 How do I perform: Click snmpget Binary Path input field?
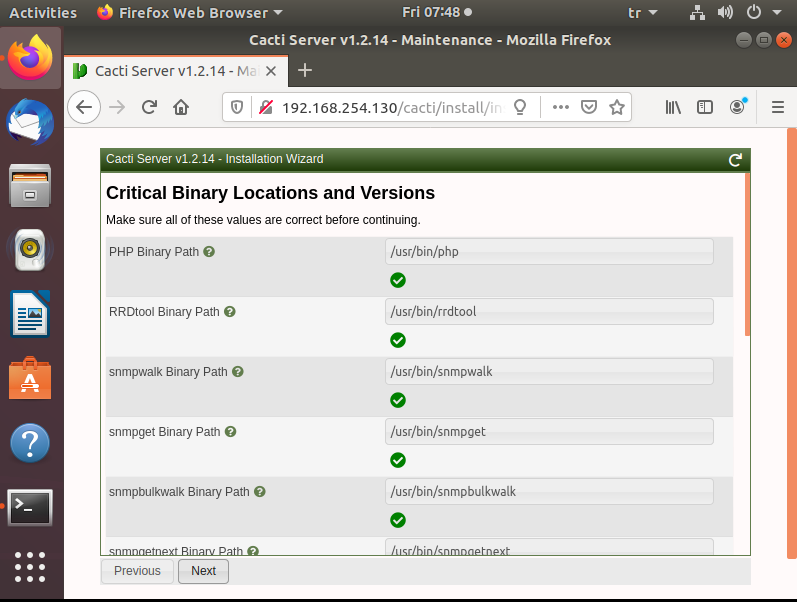549,432
